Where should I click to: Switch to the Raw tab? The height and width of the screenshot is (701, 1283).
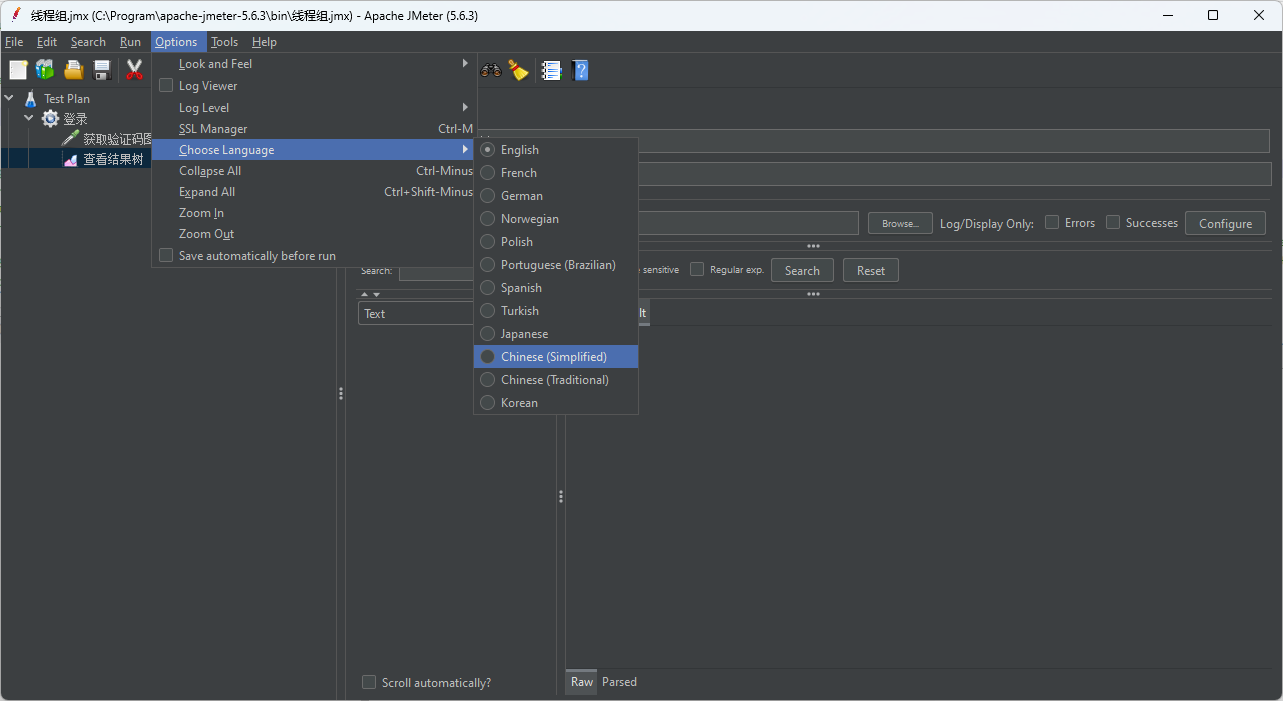tap(582, 682)
